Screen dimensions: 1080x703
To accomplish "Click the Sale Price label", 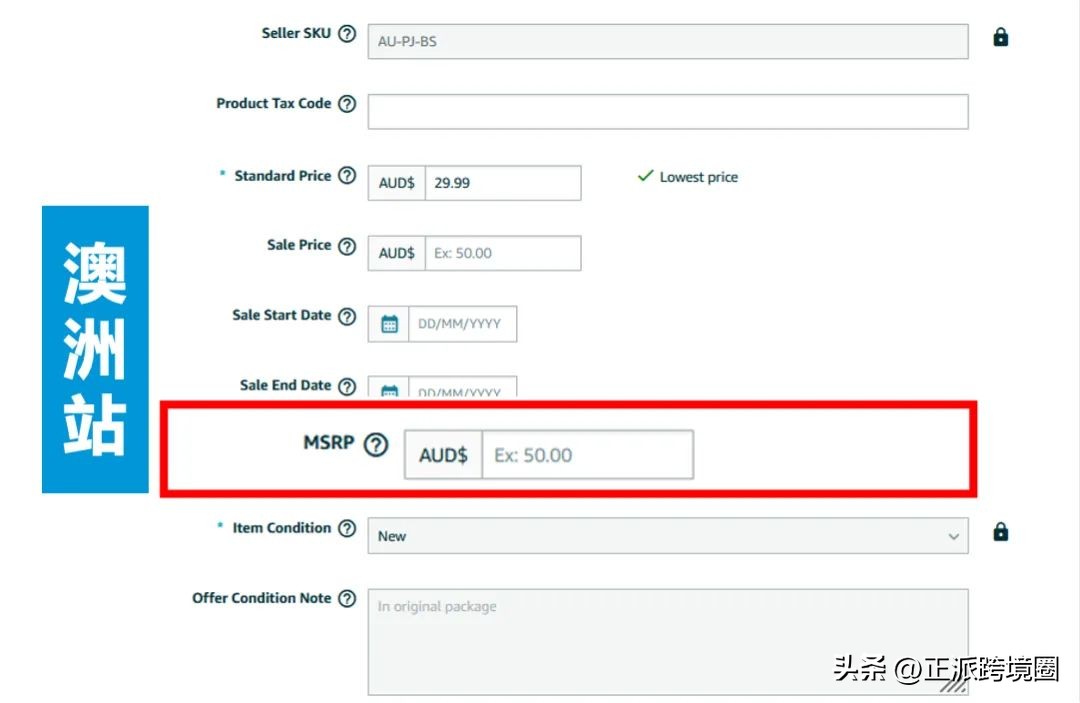I will [299, 245].
